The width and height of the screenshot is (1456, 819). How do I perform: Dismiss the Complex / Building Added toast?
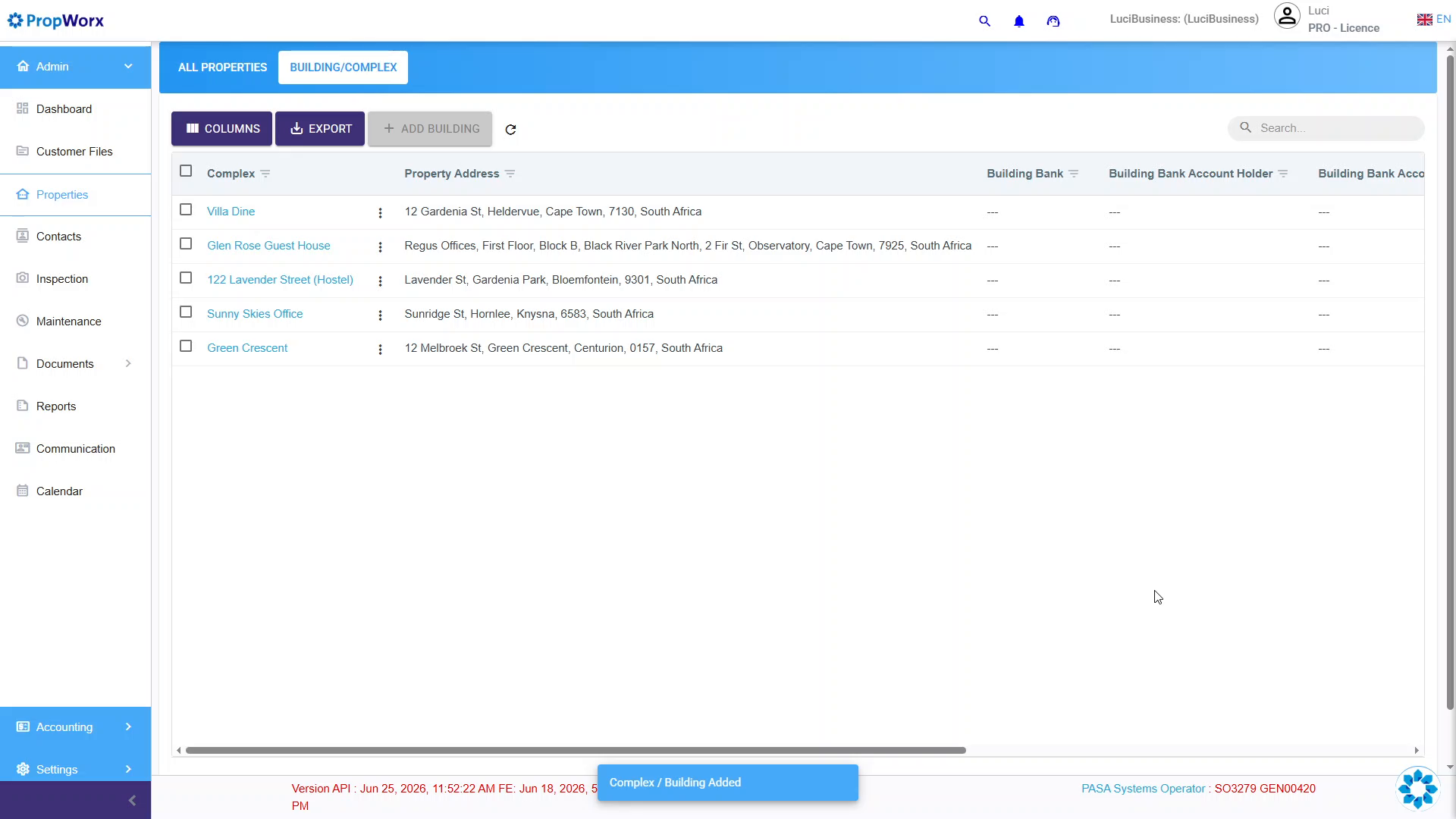[x=728, y=783]
